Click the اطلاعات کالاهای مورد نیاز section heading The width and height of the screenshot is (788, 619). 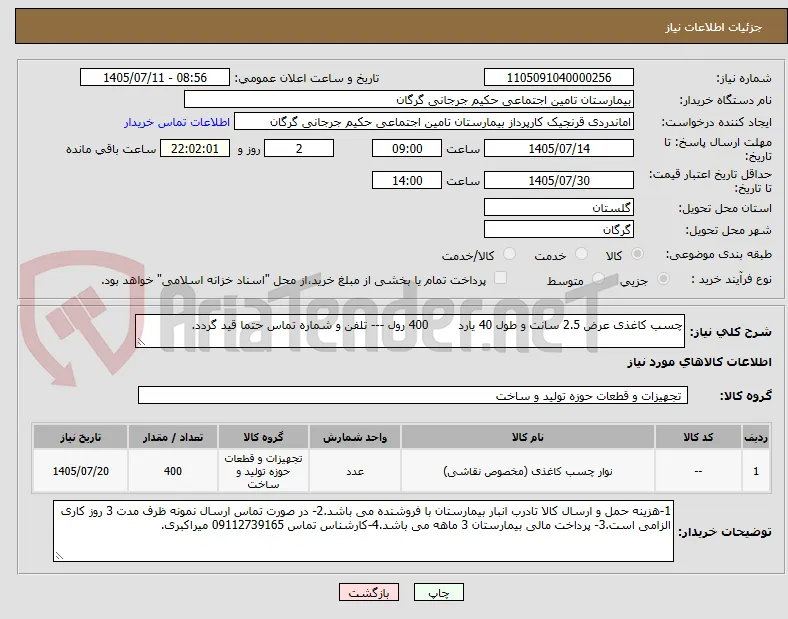tap(699, 362)
